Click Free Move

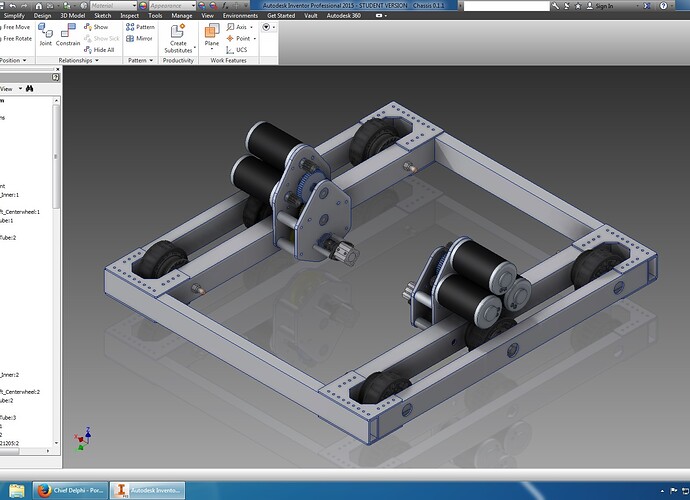point(15,27)
